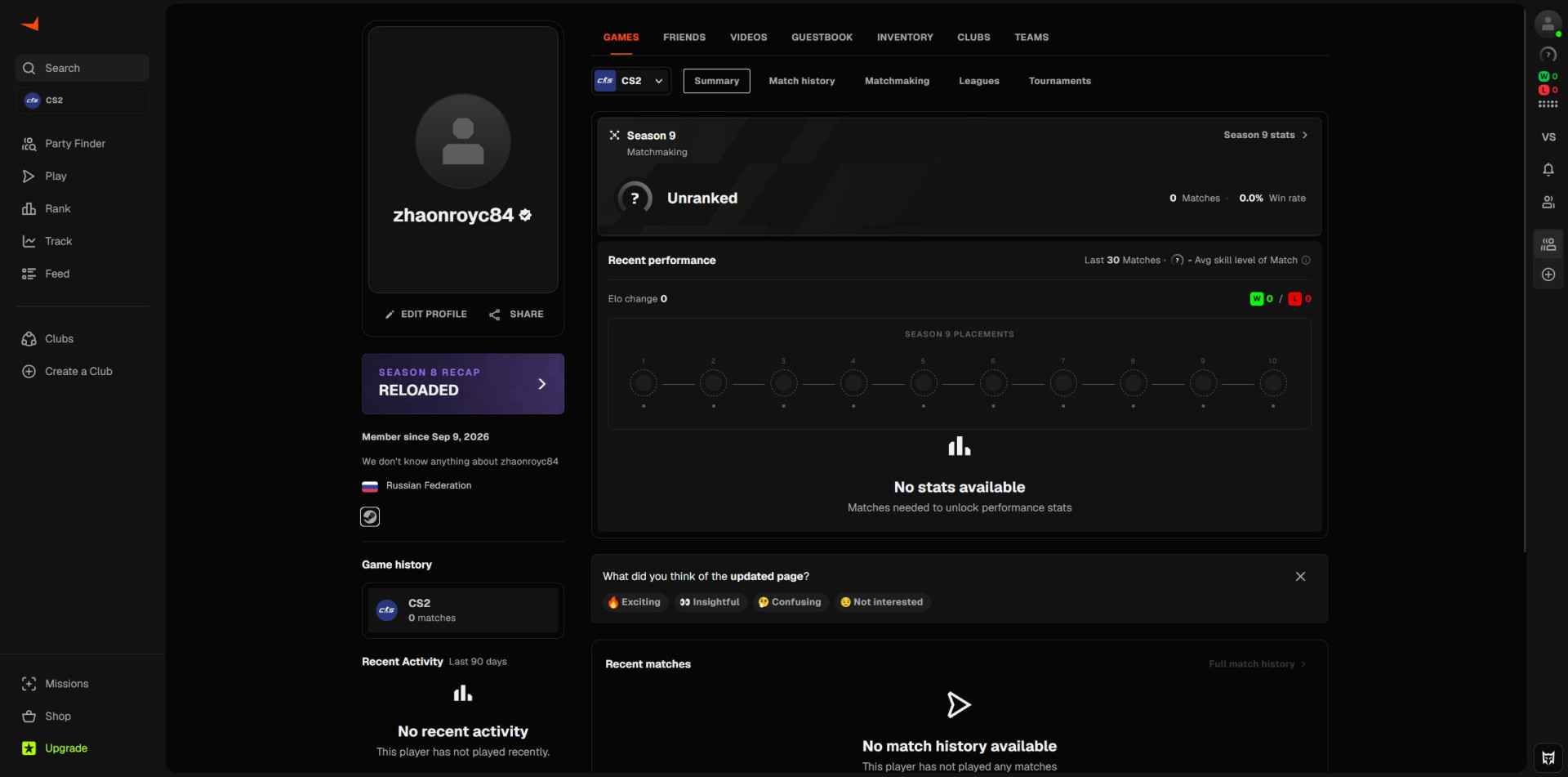Go to the Guestbook tab
Viewport: 1568px width, 777px height.
coord(822,38)
